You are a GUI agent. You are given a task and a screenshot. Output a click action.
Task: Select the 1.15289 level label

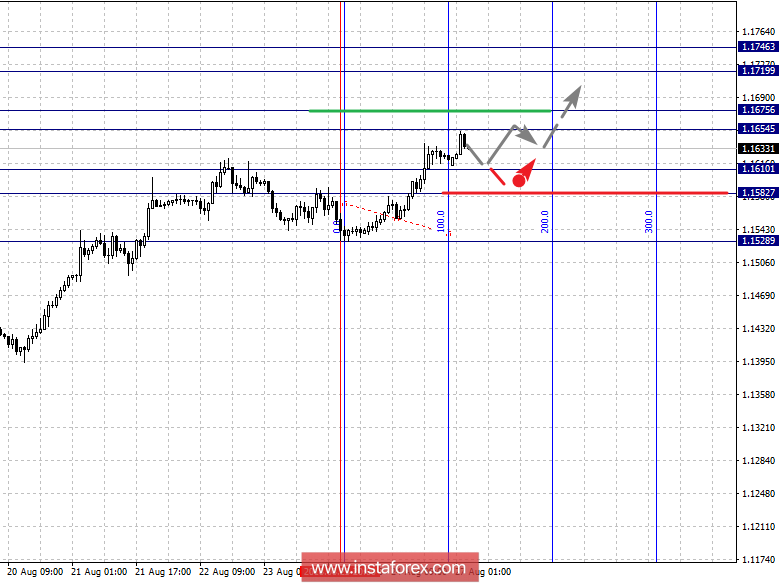[x=757, y=241]
